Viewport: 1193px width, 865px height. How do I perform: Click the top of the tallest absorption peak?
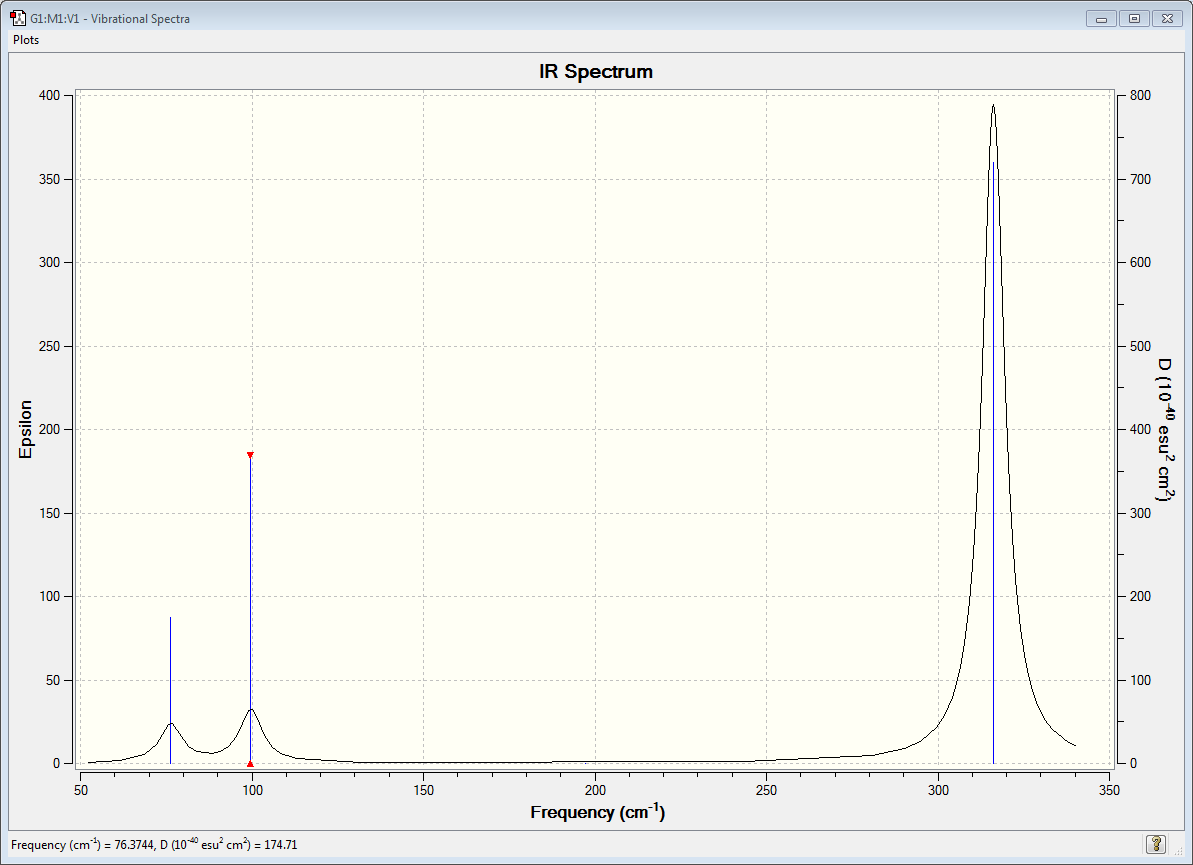993,106
